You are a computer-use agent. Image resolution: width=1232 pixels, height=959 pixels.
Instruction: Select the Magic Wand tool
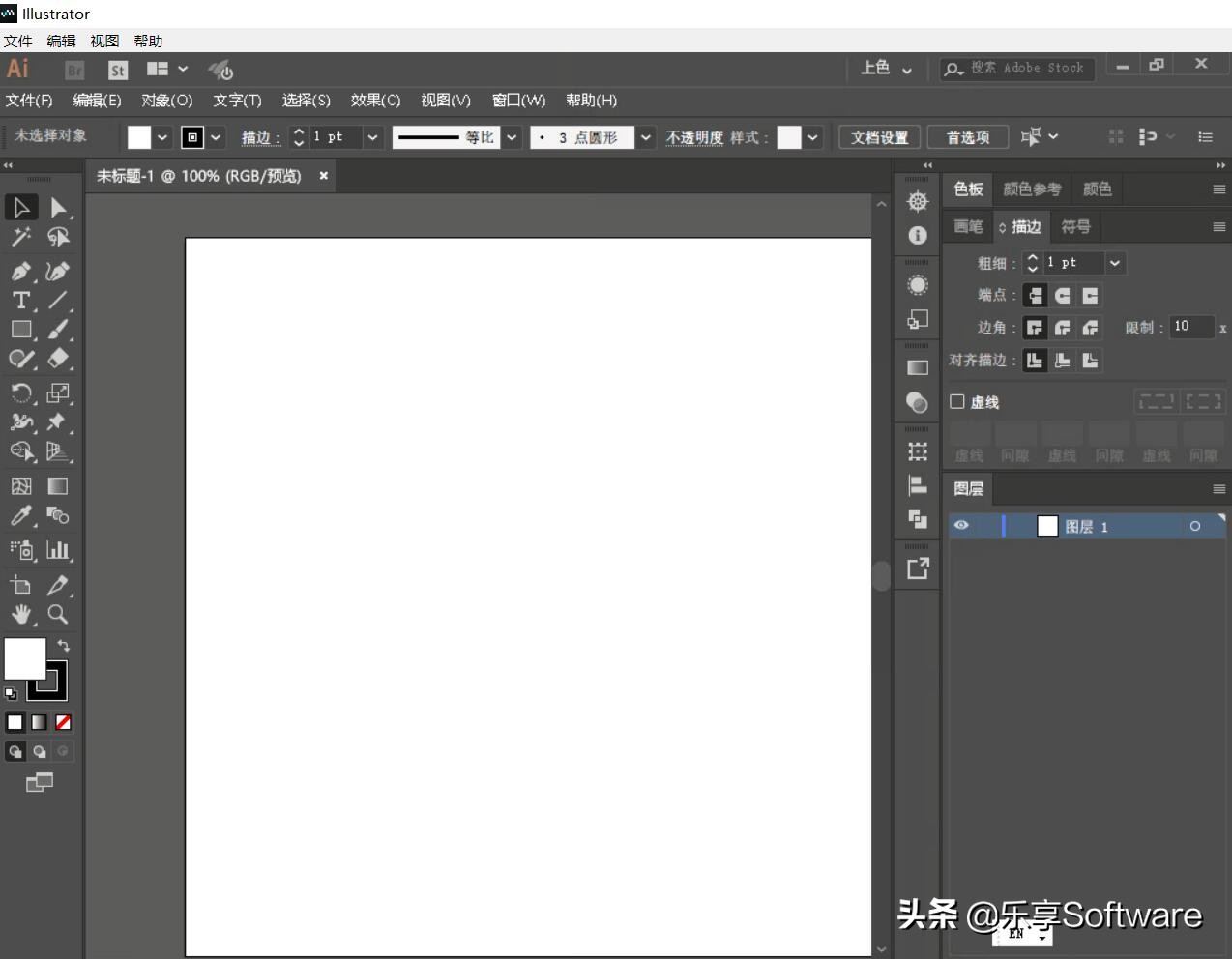click(20, 237)
